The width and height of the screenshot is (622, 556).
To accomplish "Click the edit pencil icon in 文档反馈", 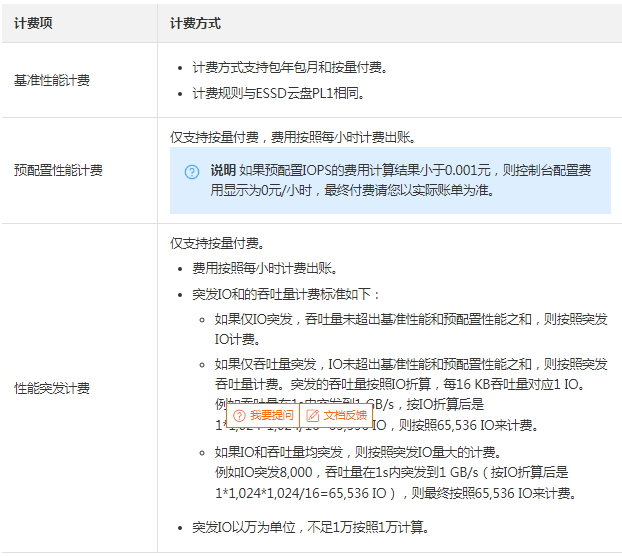I will coord(313,416).
